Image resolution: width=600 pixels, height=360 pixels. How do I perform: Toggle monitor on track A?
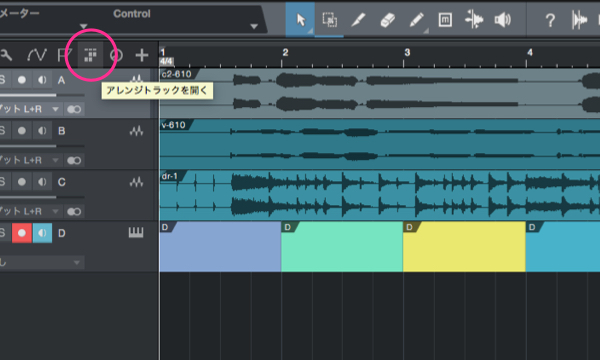[x=42, y=80]
